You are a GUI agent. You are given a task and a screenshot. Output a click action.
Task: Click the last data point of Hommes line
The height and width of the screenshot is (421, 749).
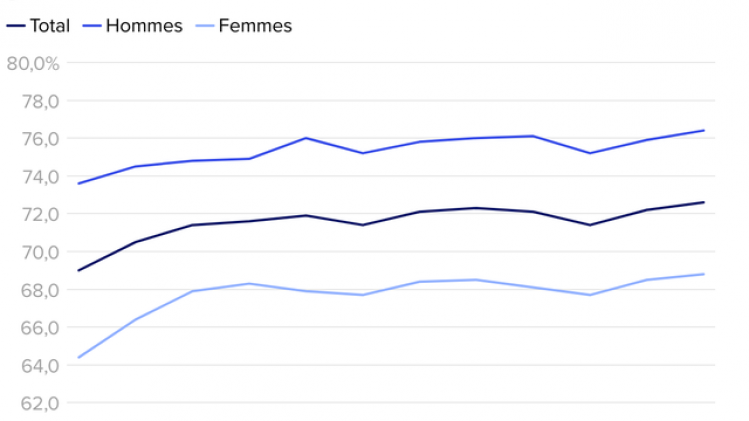click(x=704, y=130)
